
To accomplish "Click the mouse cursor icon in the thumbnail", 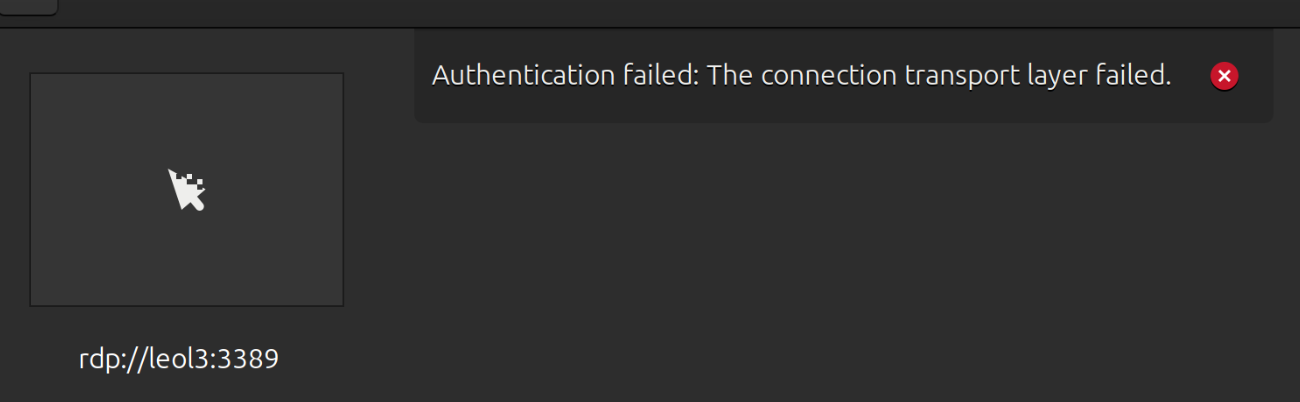I will 186,190.
